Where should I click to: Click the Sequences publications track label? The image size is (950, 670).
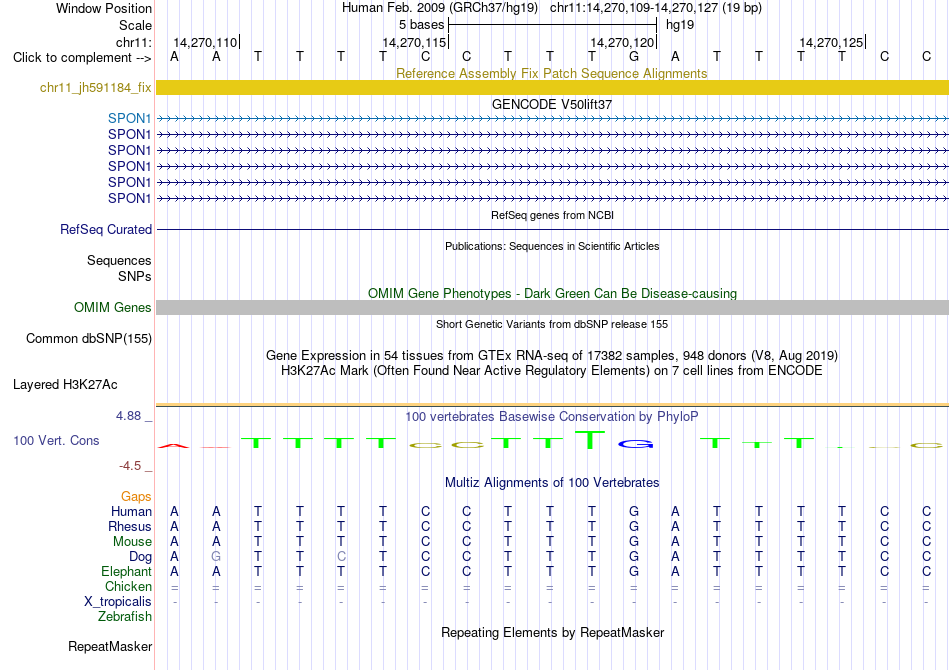[x=119, y=260]
